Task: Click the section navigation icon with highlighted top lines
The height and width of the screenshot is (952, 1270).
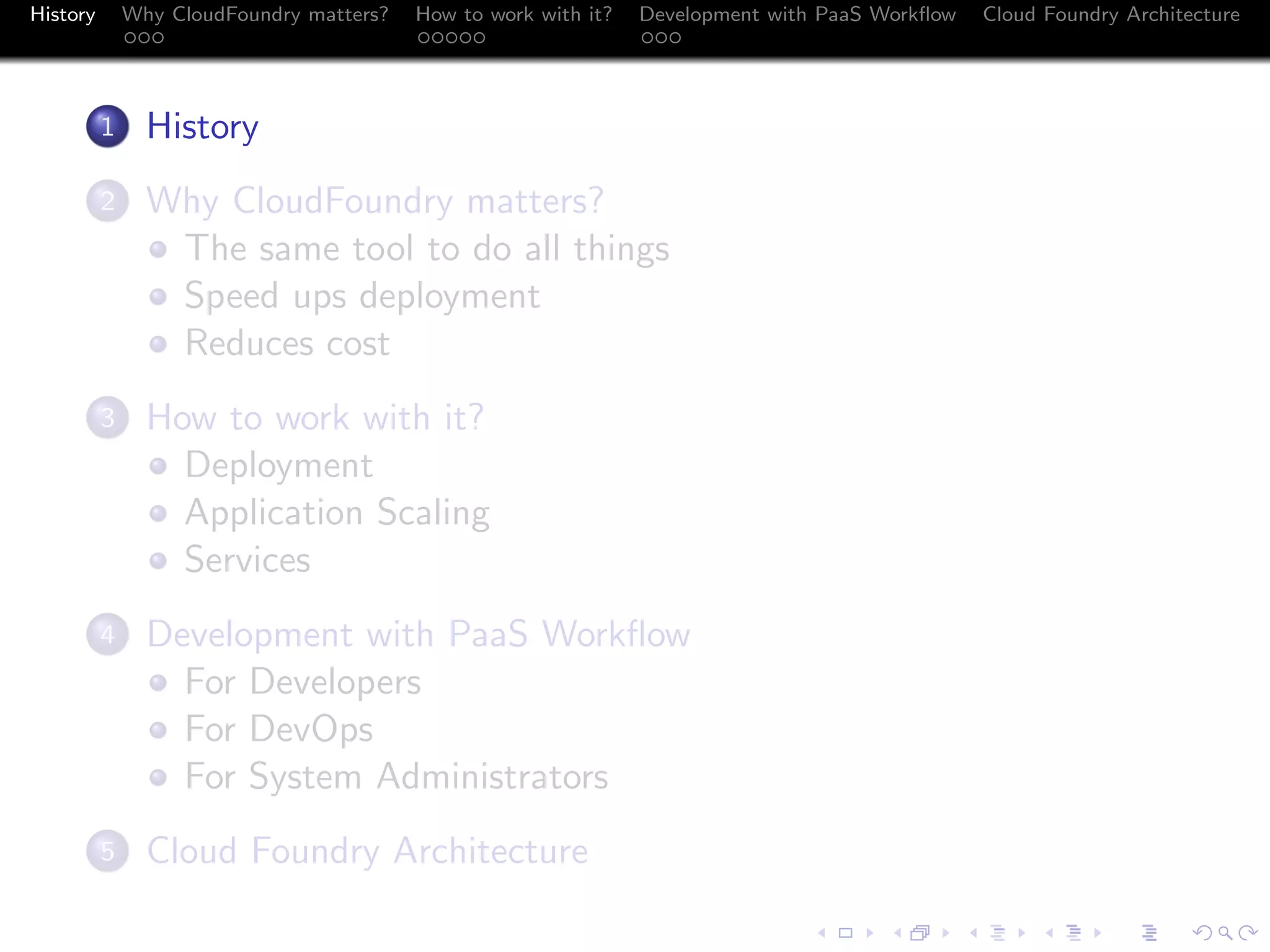Action: point(1073,933)
